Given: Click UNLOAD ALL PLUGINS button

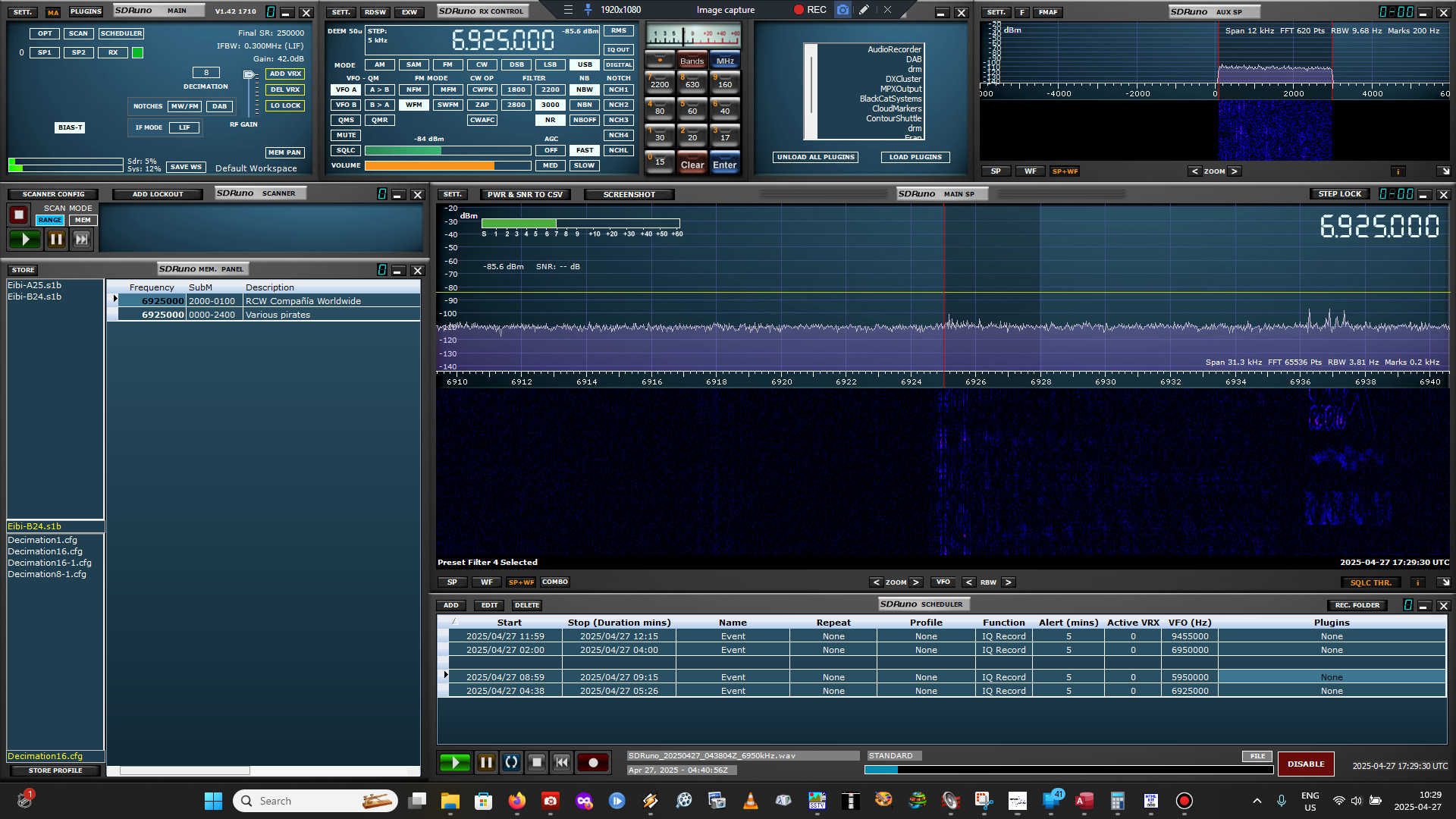Looking at the screenshot, I should [x=815, y=157].
